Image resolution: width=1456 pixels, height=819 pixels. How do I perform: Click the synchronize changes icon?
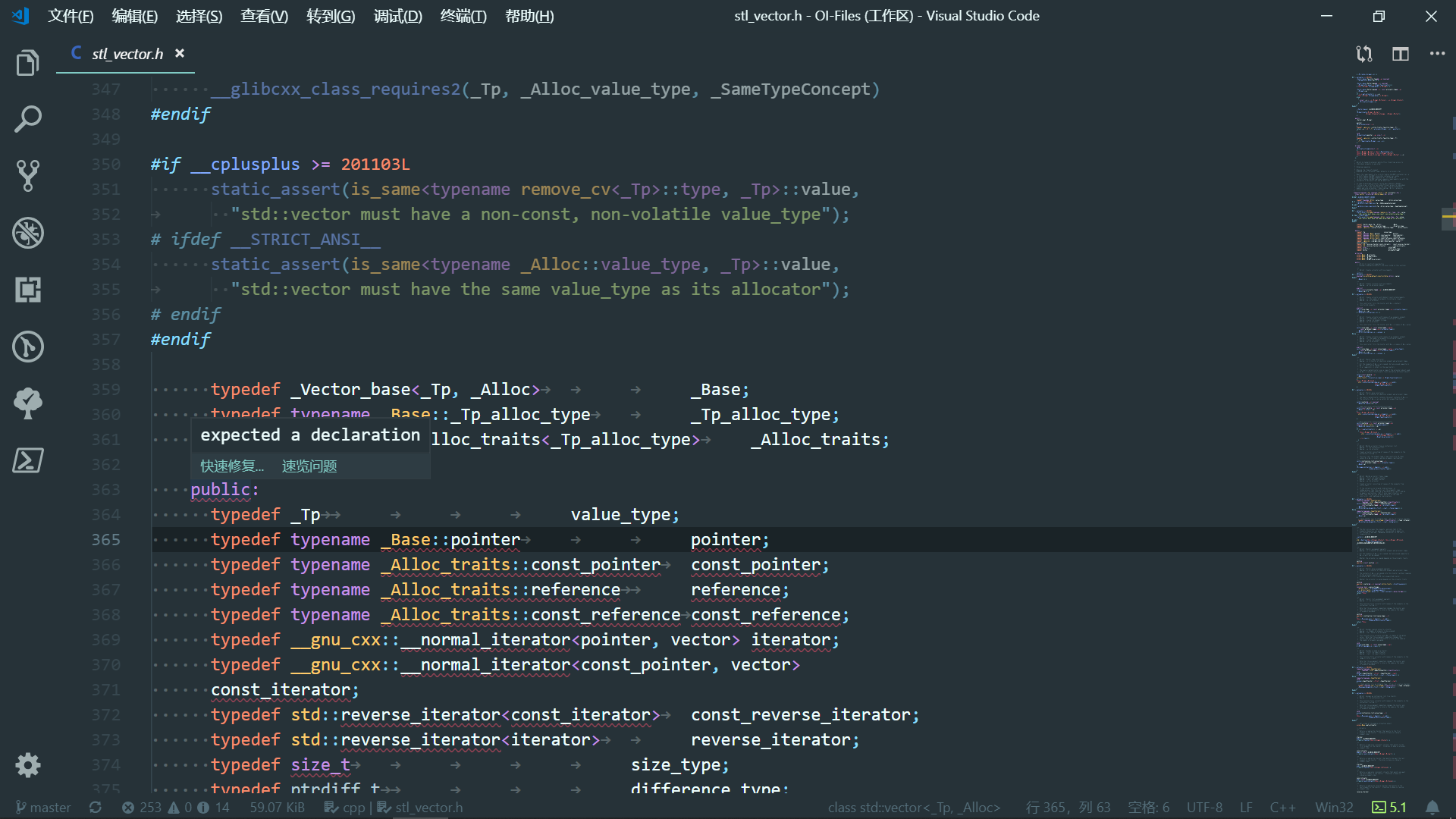point(96,808)
